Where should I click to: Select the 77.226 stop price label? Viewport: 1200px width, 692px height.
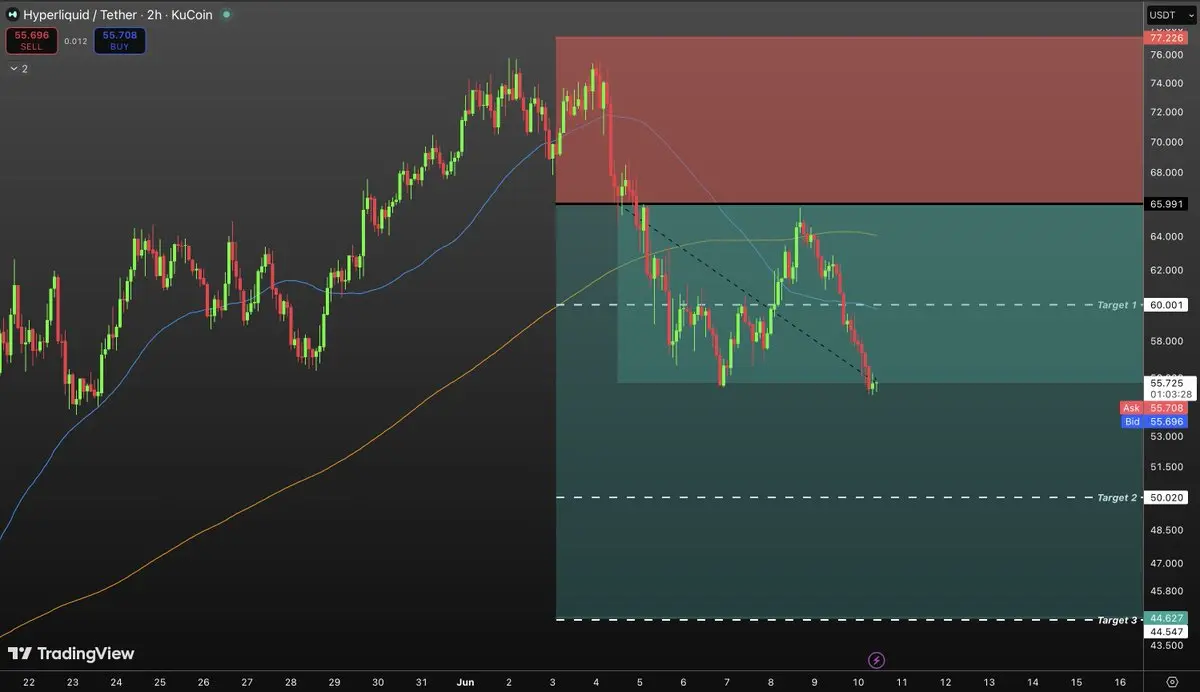(1166, 38)
